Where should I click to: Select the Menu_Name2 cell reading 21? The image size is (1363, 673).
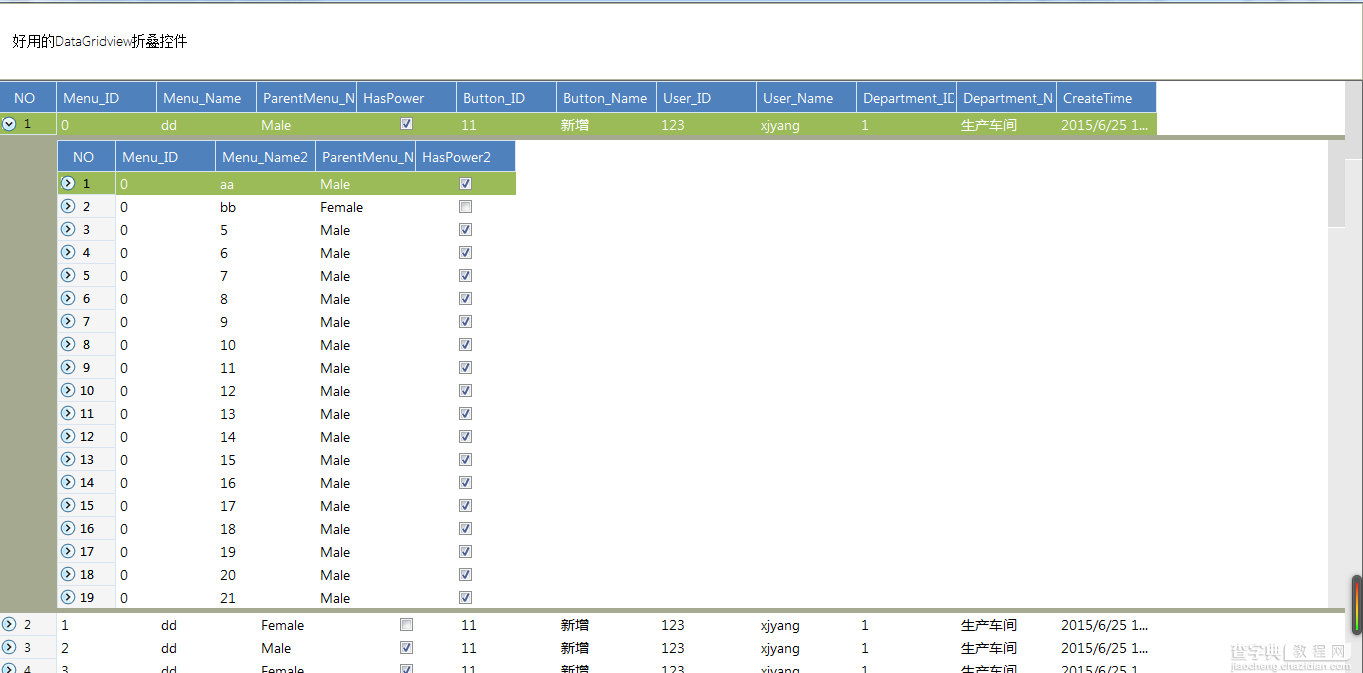[266, 598]
